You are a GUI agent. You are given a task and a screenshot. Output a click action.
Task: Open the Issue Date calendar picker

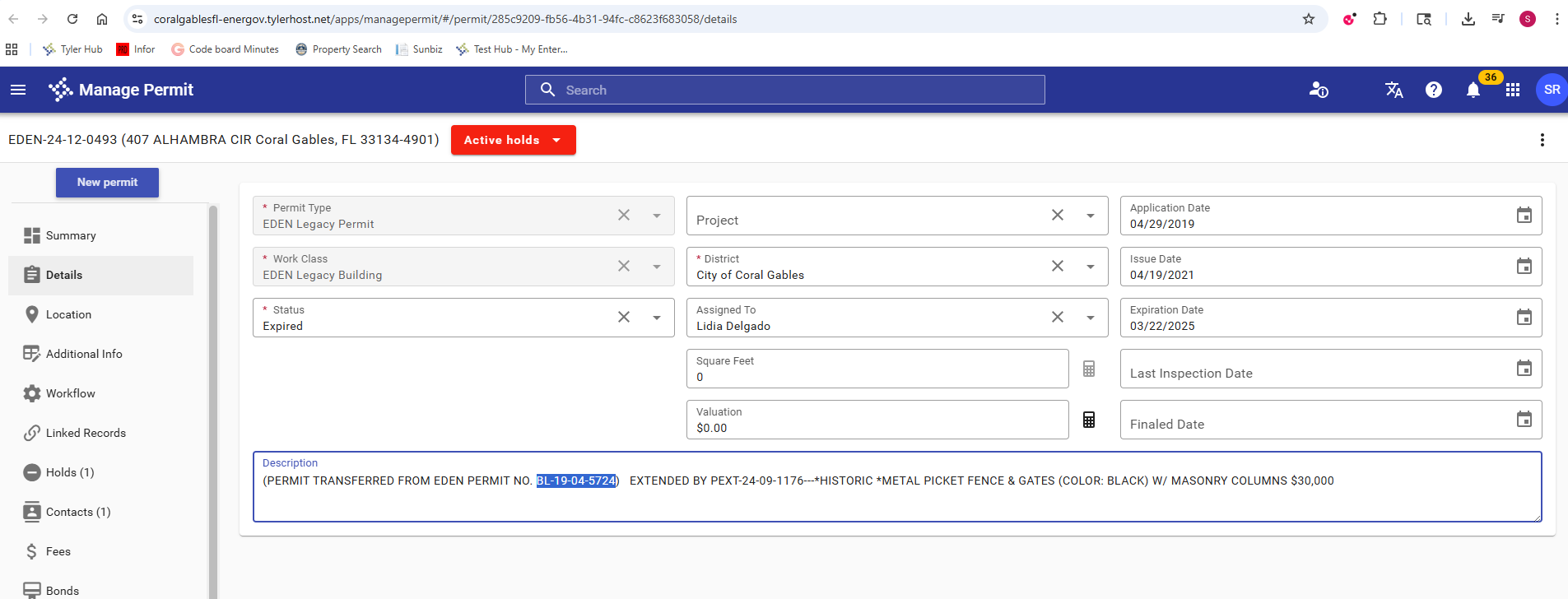[1524, 267]
